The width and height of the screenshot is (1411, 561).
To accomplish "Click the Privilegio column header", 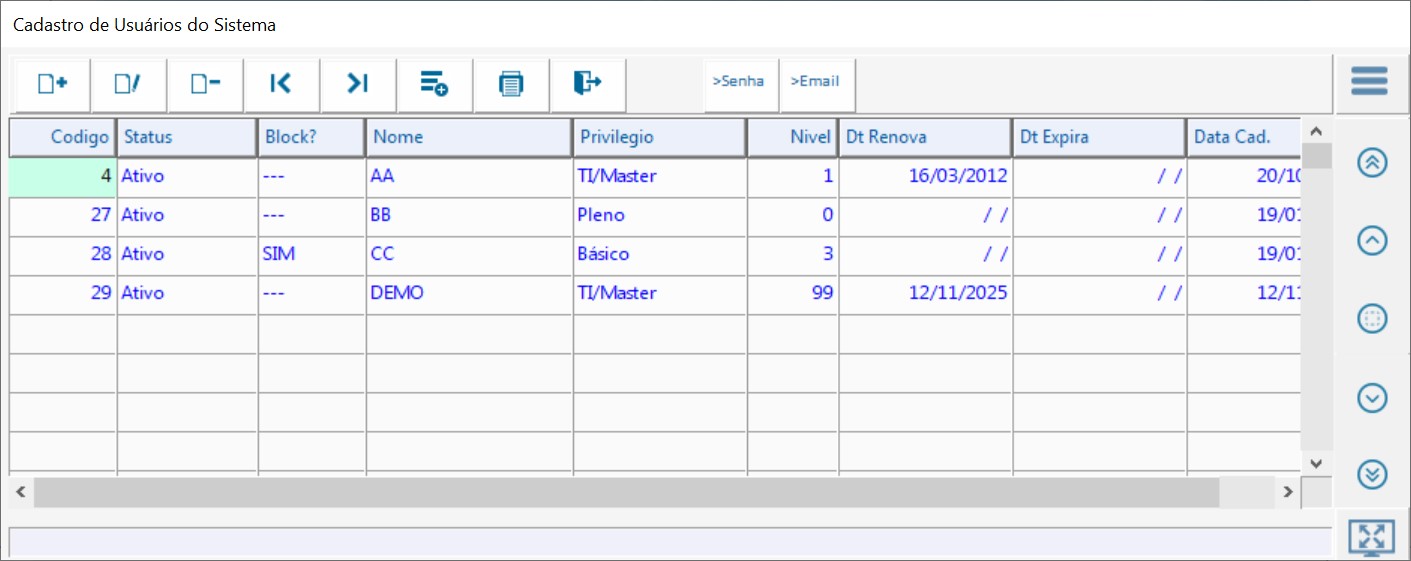I will (x=660, y=138).
